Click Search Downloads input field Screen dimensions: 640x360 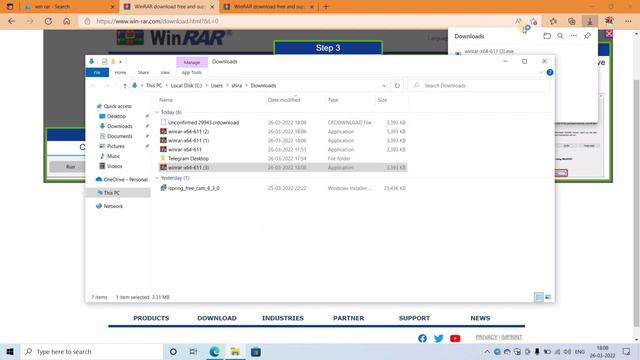[x=480, y=86]
